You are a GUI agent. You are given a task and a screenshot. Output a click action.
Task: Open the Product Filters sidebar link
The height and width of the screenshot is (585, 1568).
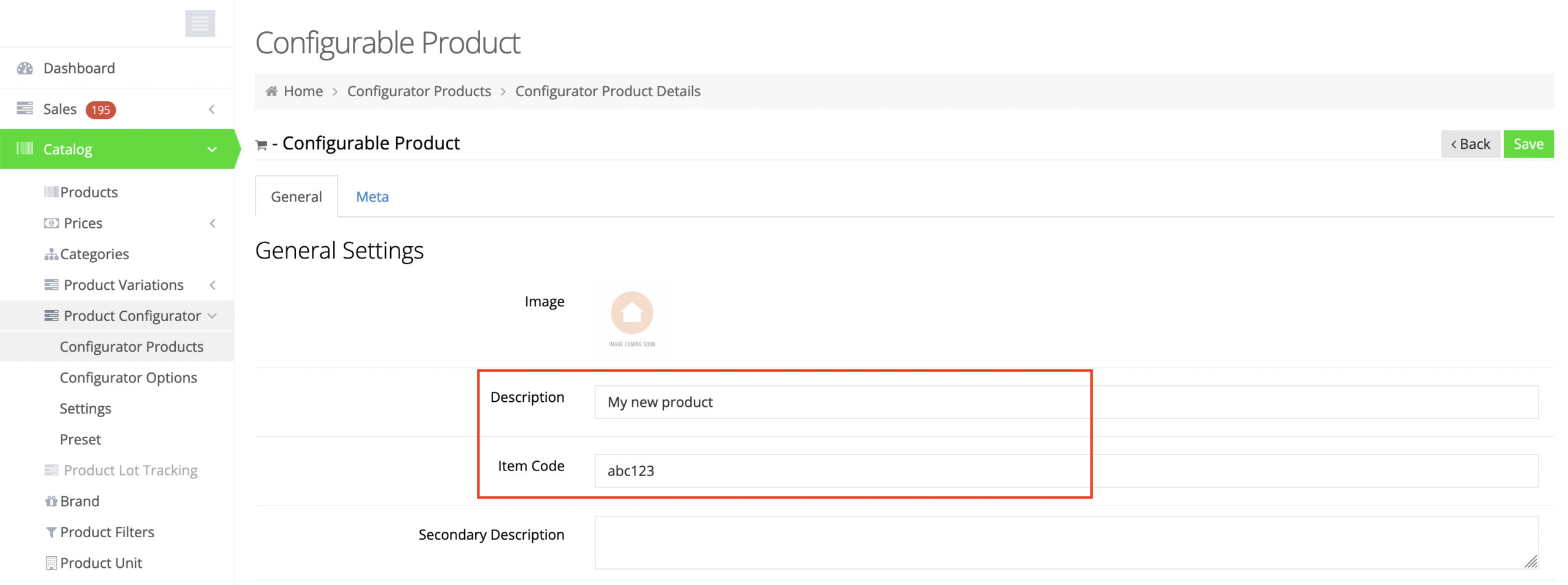click(x=107, y=532)
